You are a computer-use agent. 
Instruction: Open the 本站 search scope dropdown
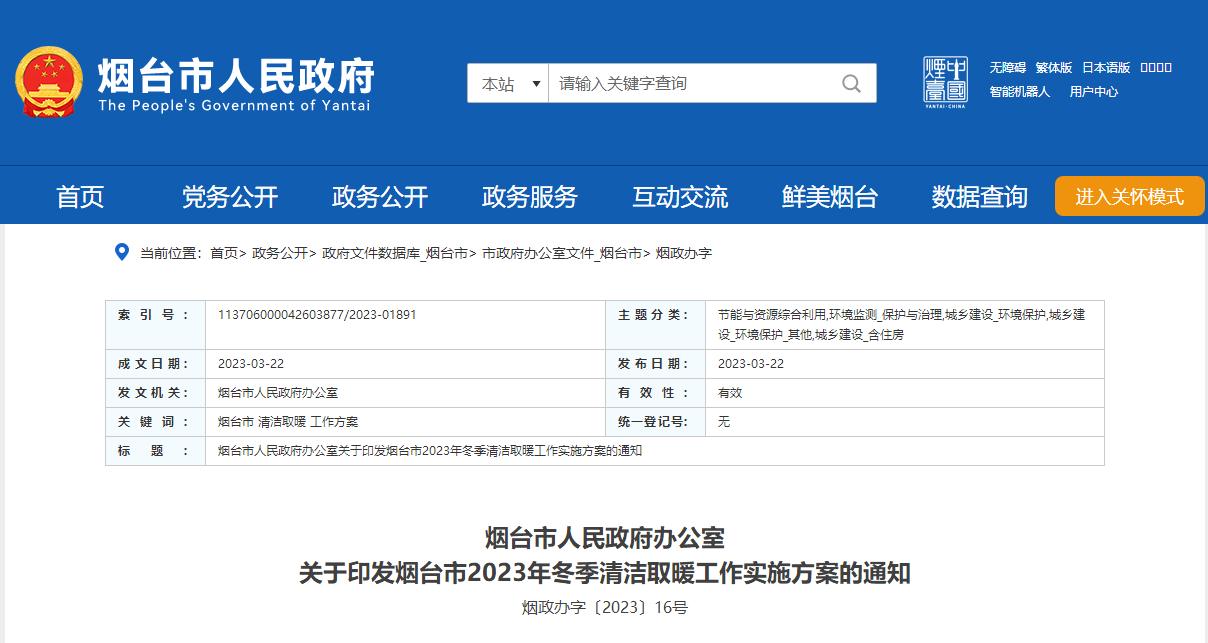coord(508,83)
